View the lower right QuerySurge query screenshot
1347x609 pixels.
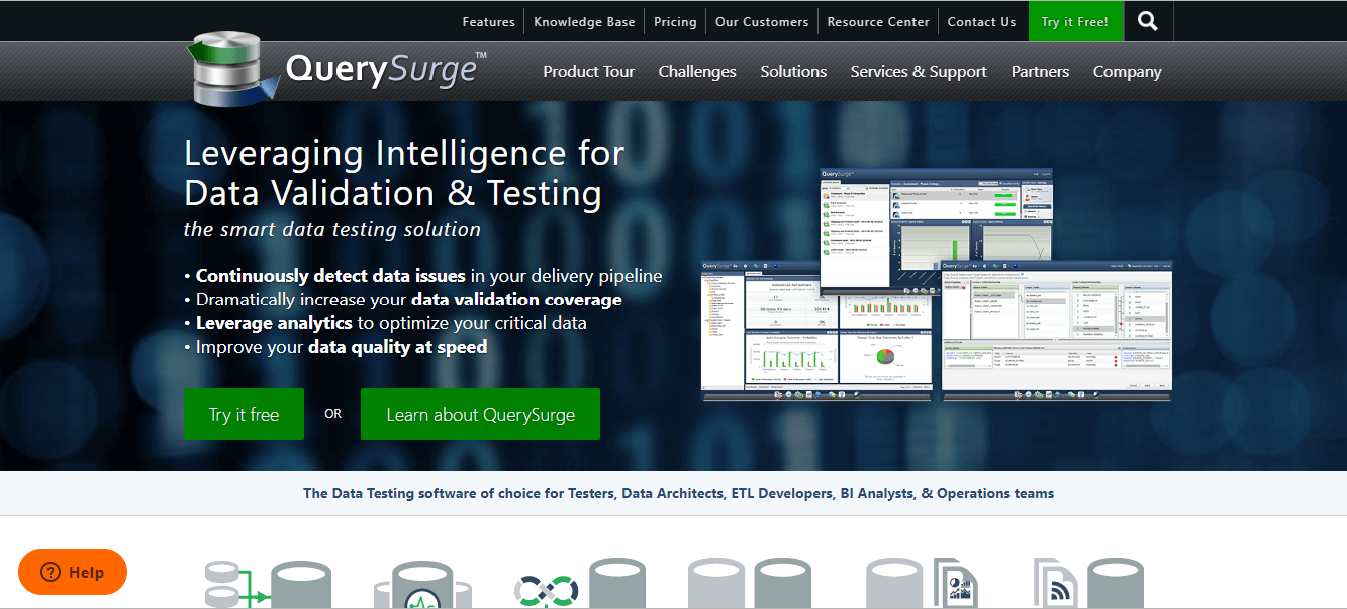tap(1057, 330)
